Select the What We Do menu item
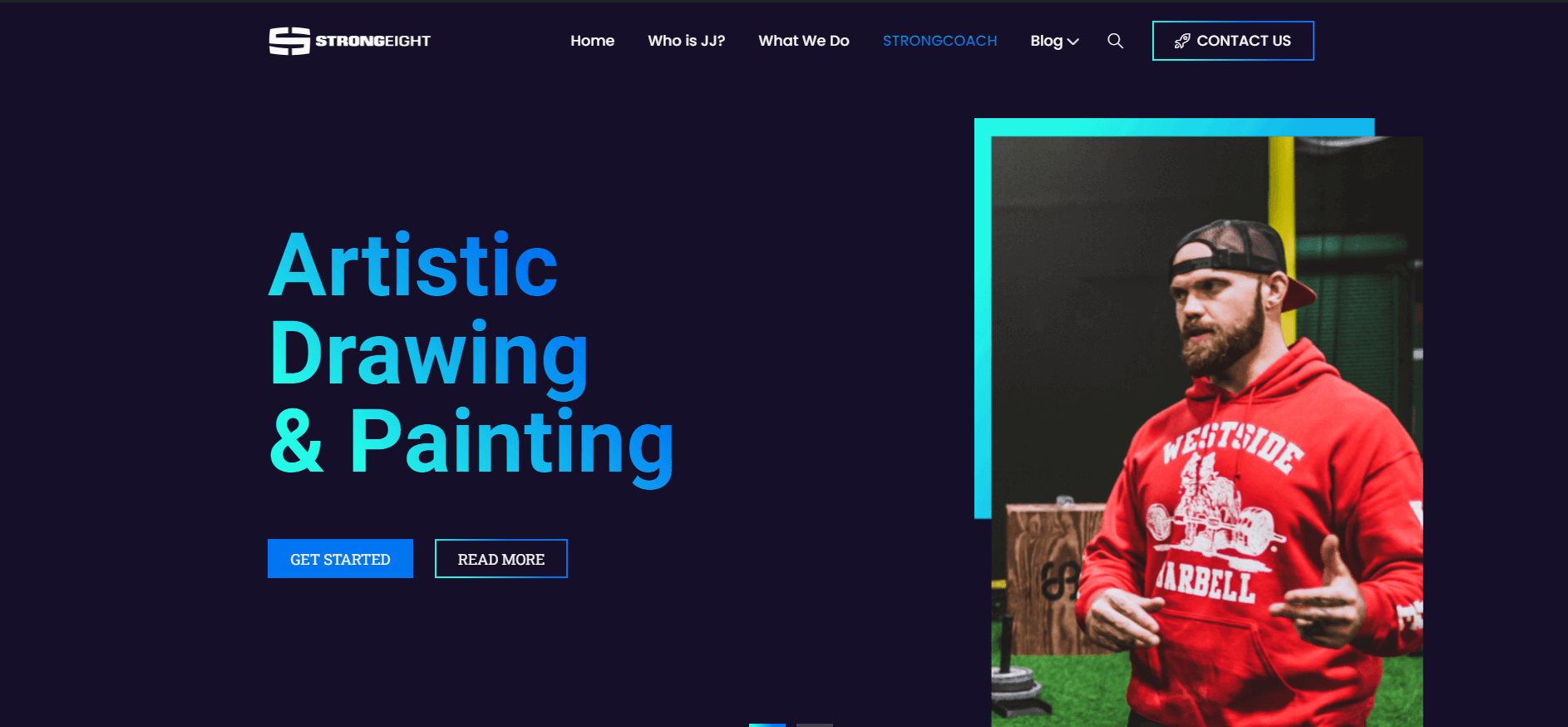This screenshot has height=727, width=1568. [803, 41]
